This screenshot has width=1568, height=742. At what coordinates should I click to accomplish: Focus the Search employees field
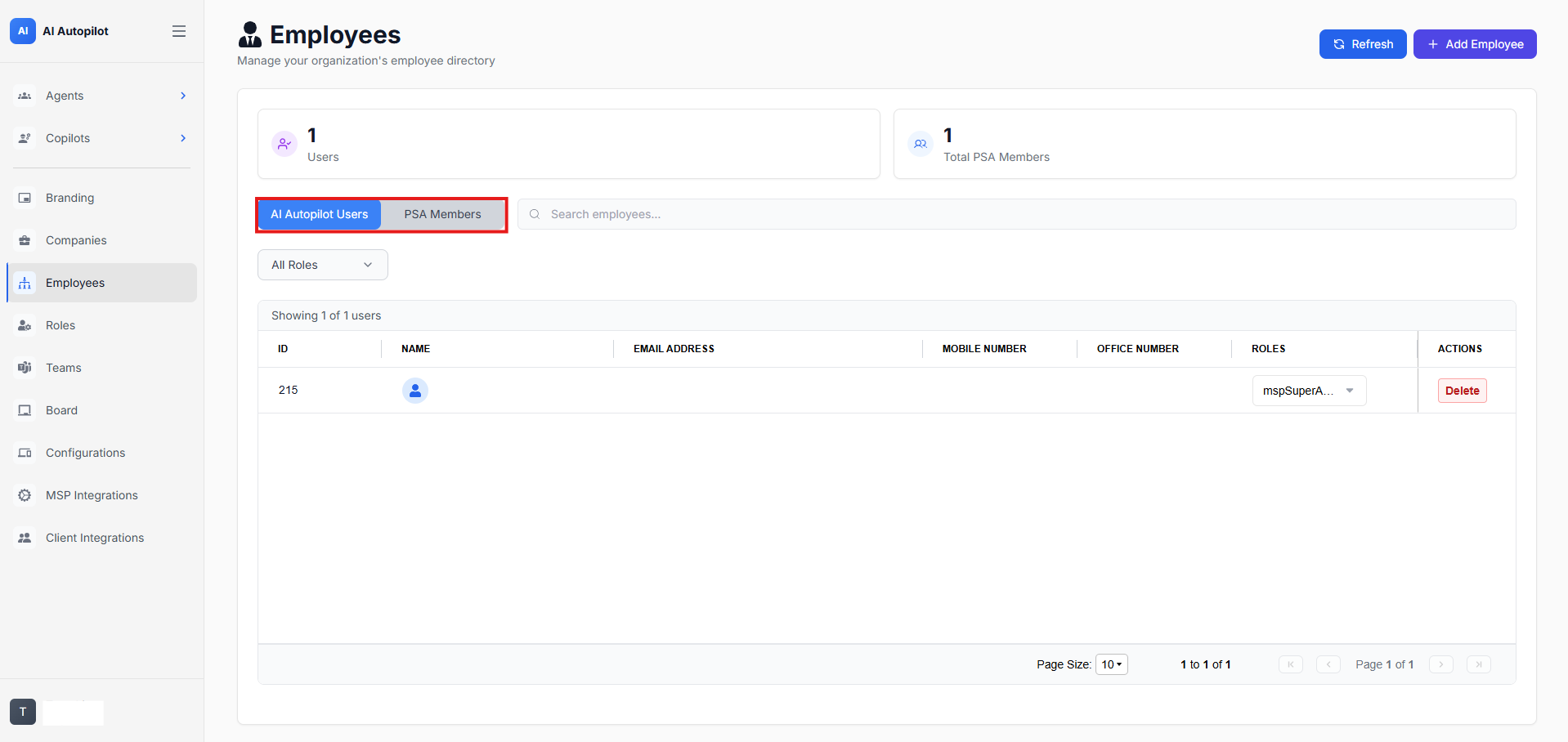click(1016, 214)
